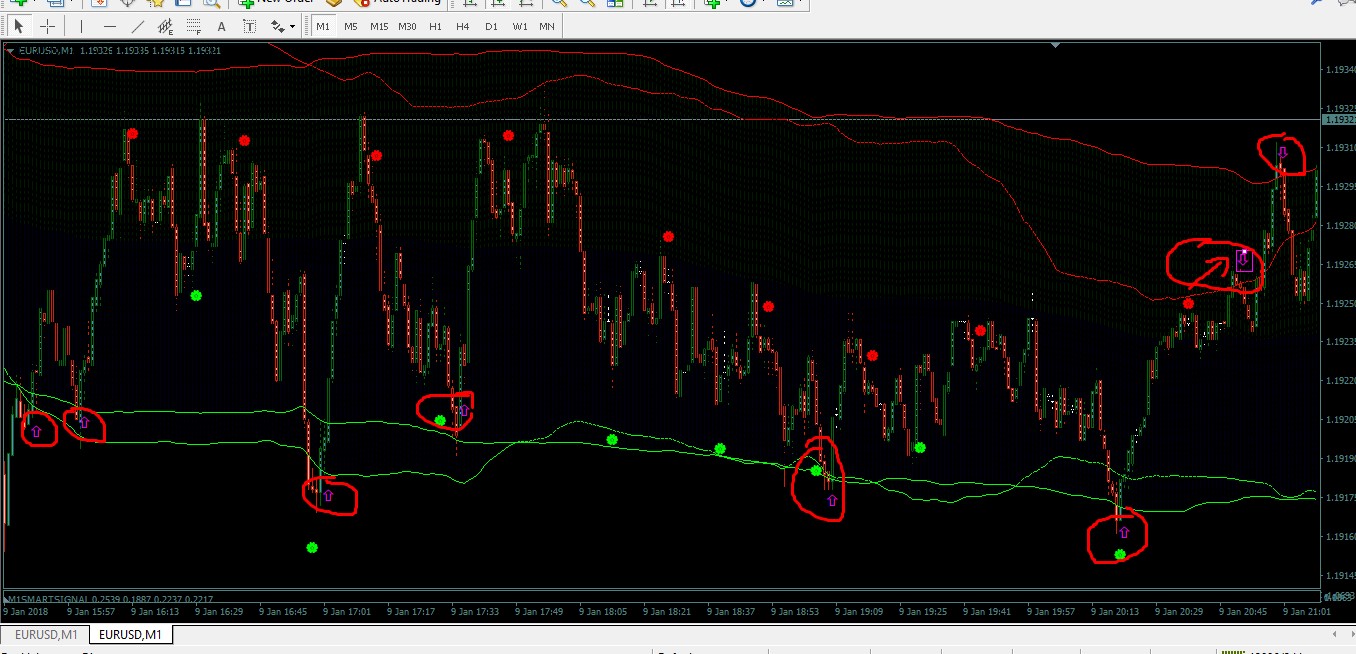Screen dimensions: 1356x654
Task: Pick the Draw Vertical Line tool
Action: [81, 26]
